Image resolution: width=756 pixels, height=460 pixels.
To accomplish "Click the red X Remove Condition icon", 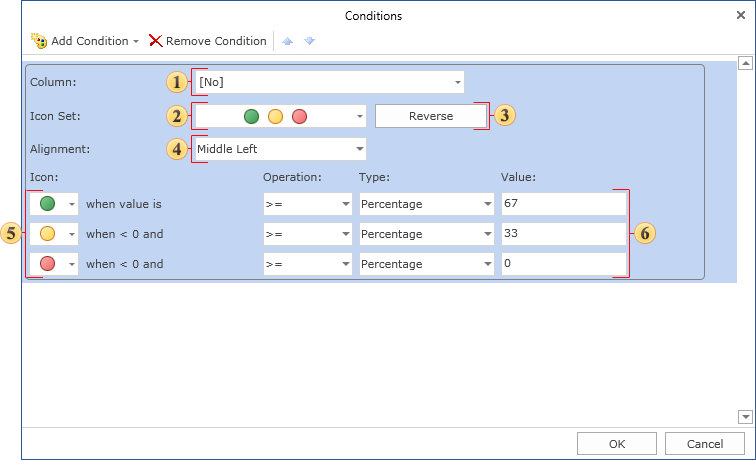I will (x=155, y=41).
